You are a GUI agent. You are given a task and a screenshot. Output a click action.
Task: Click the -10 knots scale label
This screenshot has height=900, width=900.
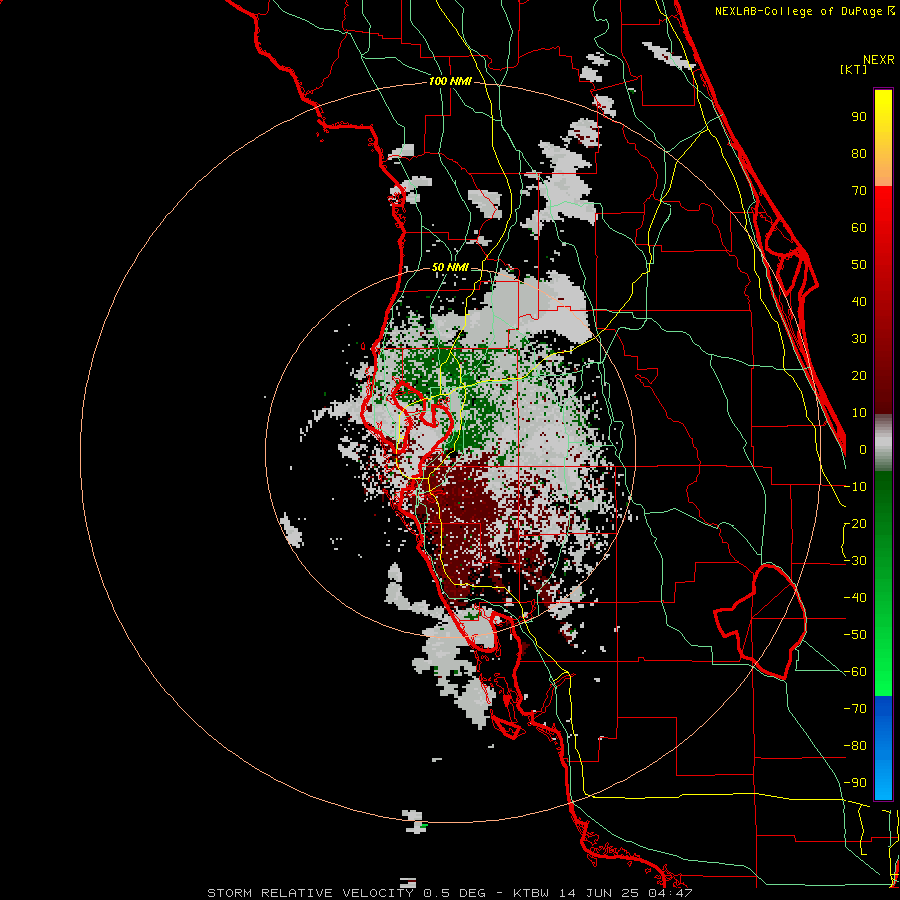(856, 487)
